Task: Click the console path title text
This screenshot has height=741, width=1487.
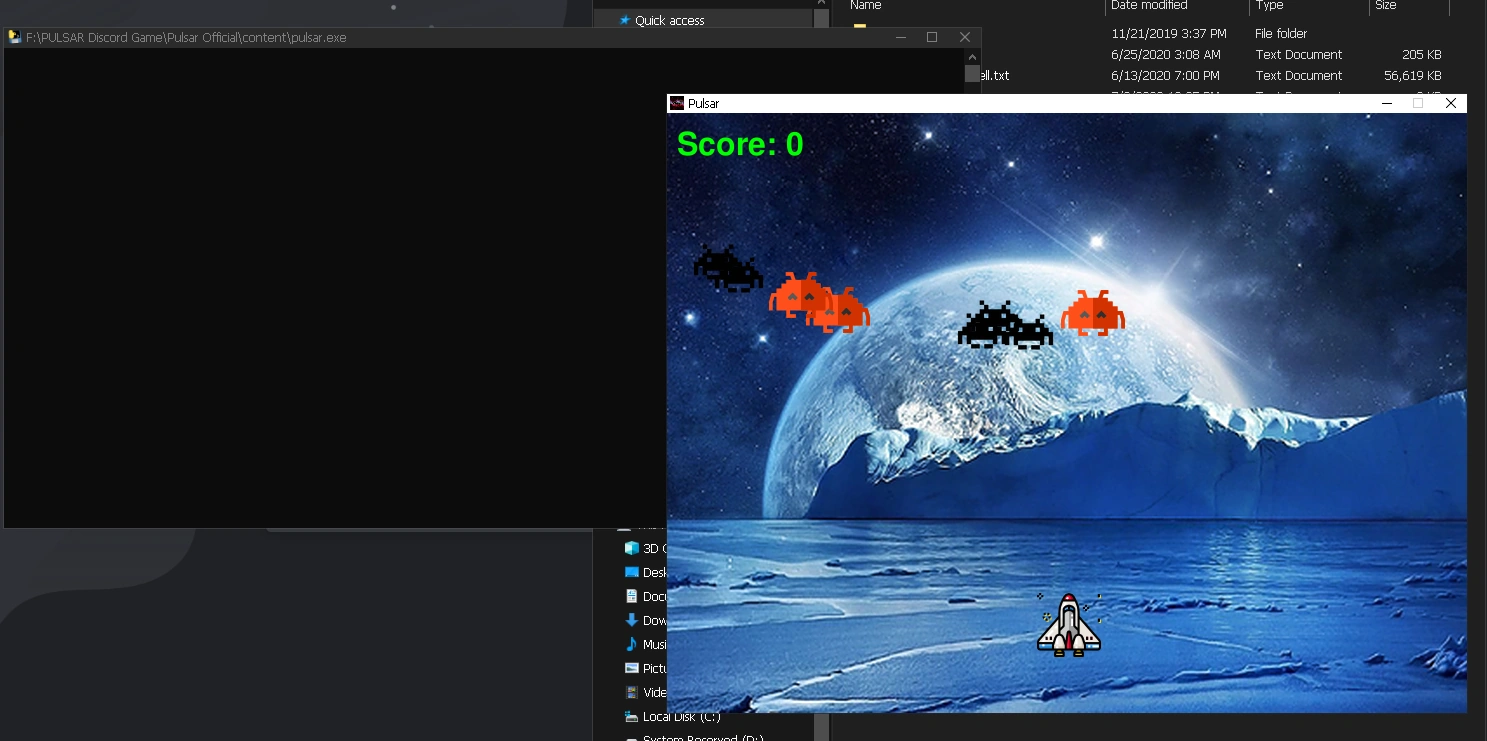Action: pyautogui.click(x=186, y=37)
